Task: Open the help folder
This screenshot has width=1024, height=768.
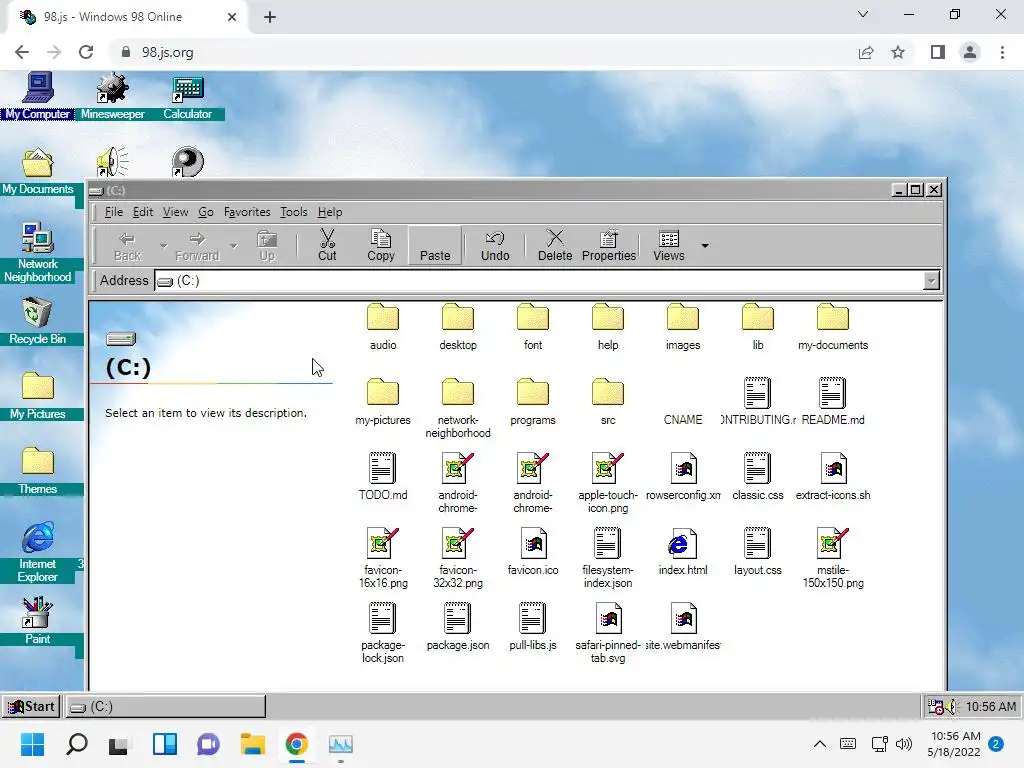Action: [x=608, y=327]
